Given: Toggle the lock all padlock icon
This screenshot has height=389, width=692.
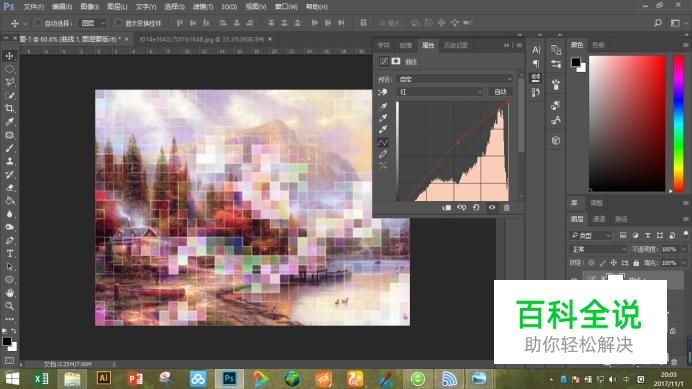Looking at the screenshot, I should tap(636, 263).
